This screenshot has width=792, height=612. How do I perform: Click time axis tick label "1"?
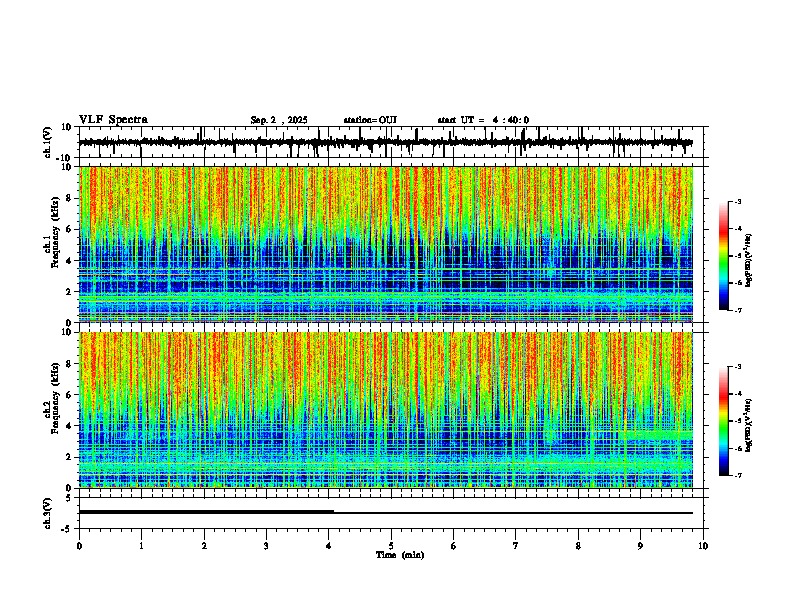pos(141,546)
